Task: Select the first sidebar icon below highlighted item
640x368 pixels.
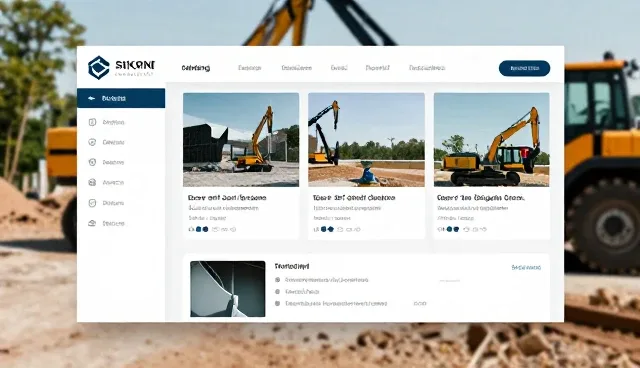Action: pyautogui.click(x=92, y=122)
